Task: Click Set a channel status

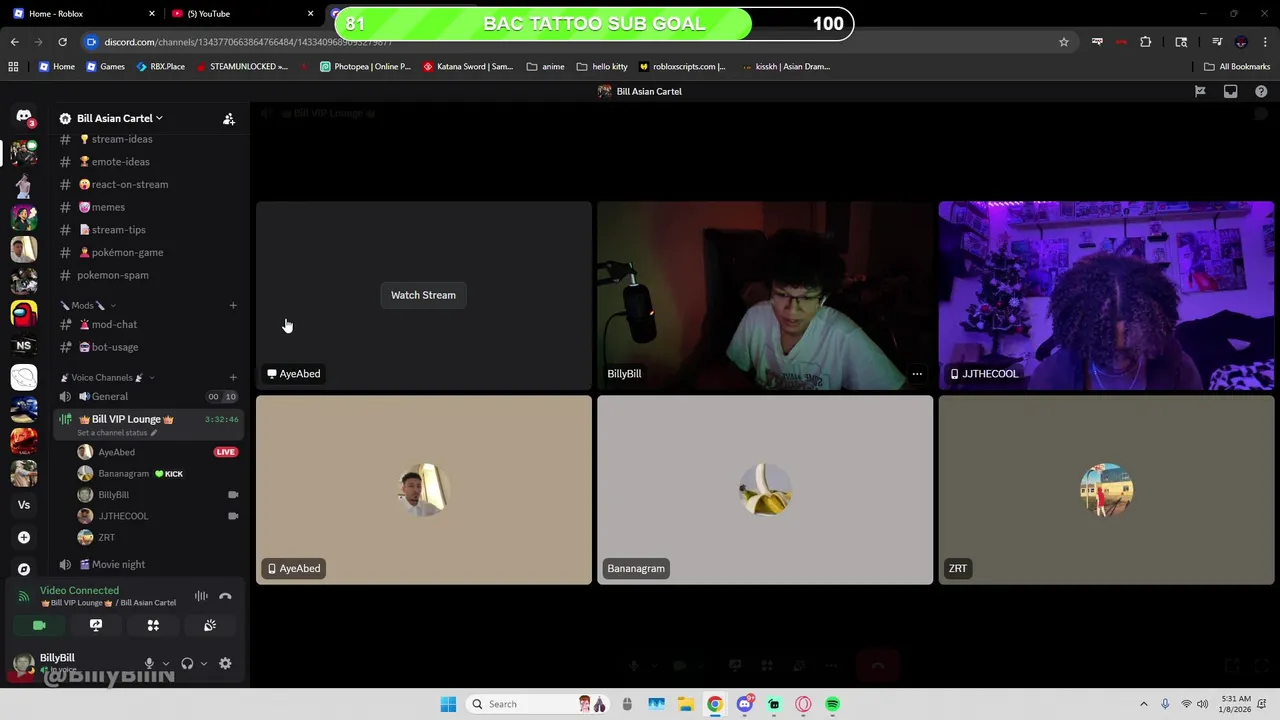Action: (116, 433)
